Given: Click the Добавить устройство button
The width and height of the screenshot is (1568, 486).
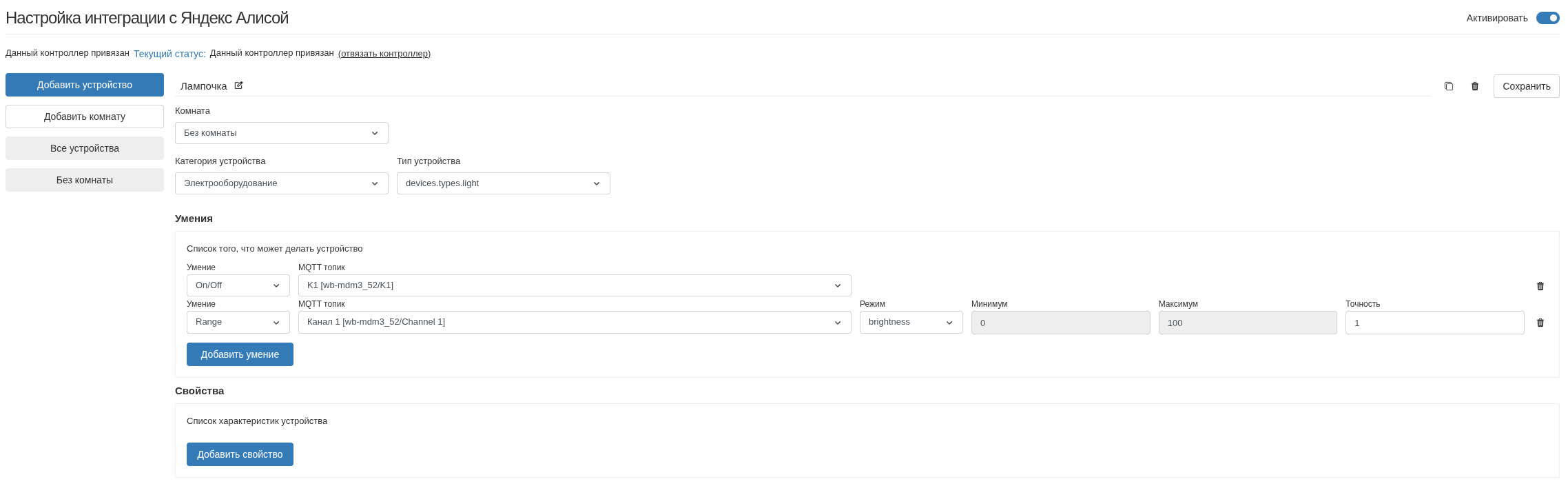Looking at the screenshot, I should coord(85,85).
